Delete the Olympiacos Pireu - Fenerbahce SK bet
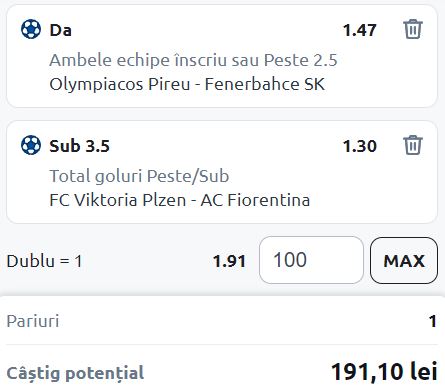445x389 pixels. pyautogui.click(x=413, y=29)
